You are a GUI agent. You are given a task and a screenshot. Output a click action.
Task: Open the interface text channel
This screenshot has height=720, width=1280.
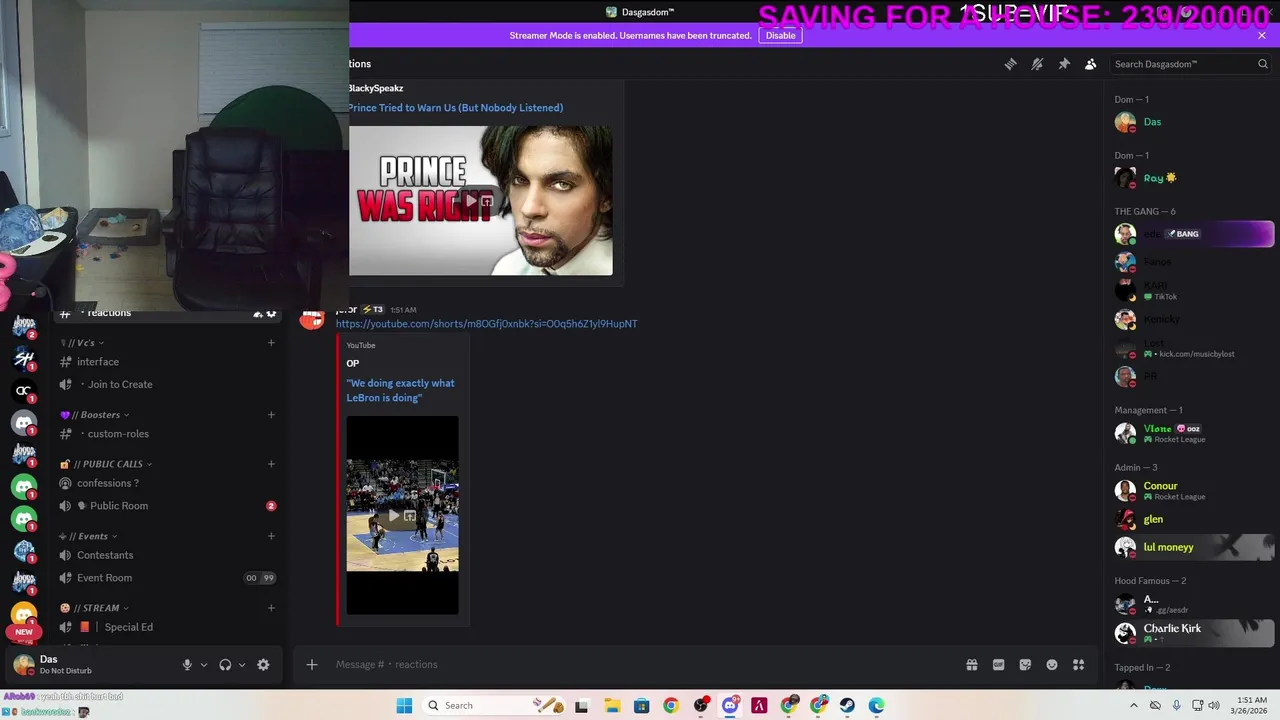[x=168, y=362]
